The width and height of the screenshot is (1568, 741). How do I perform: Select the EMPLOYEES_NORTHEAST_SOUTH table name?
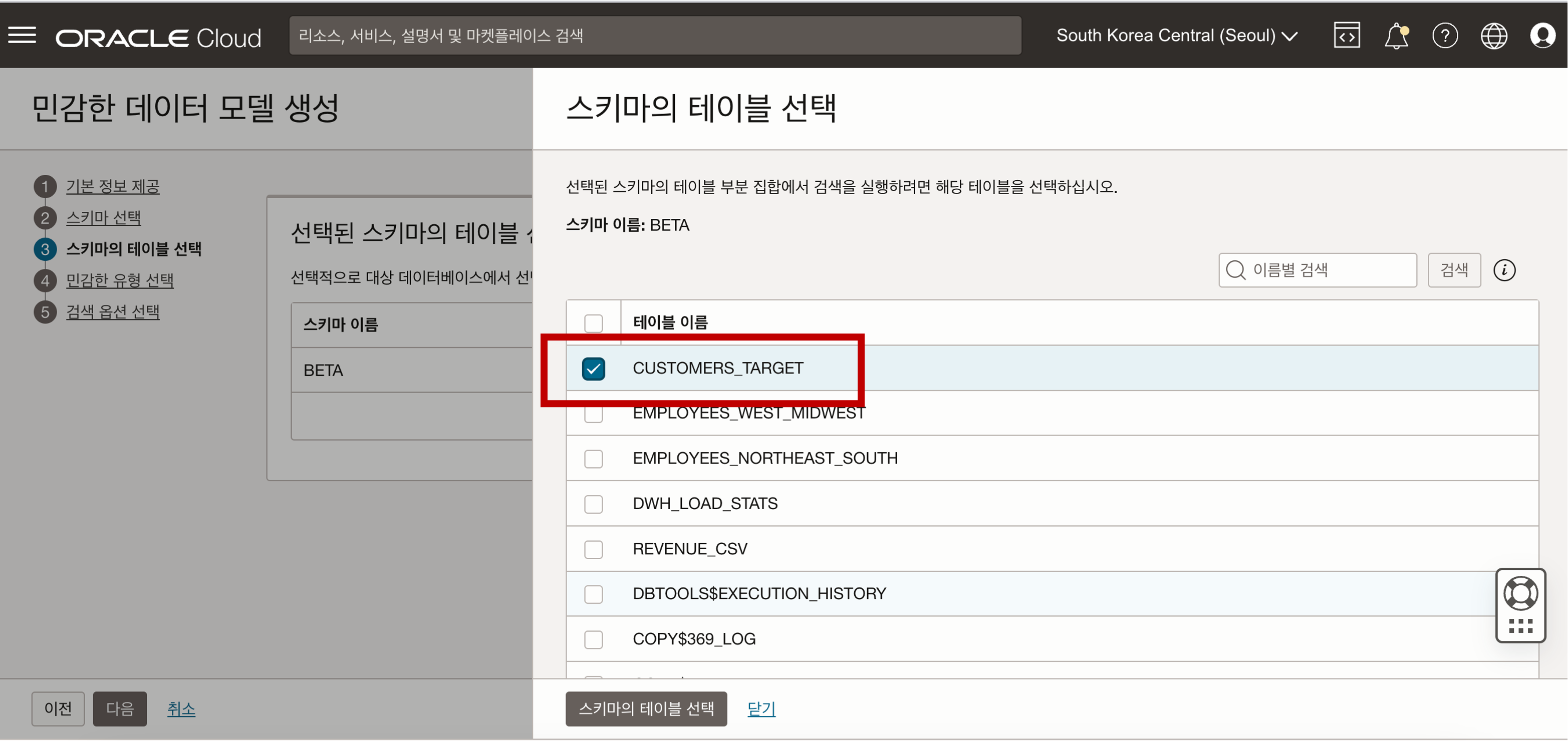pyautogui.click(x=765, y=458)
